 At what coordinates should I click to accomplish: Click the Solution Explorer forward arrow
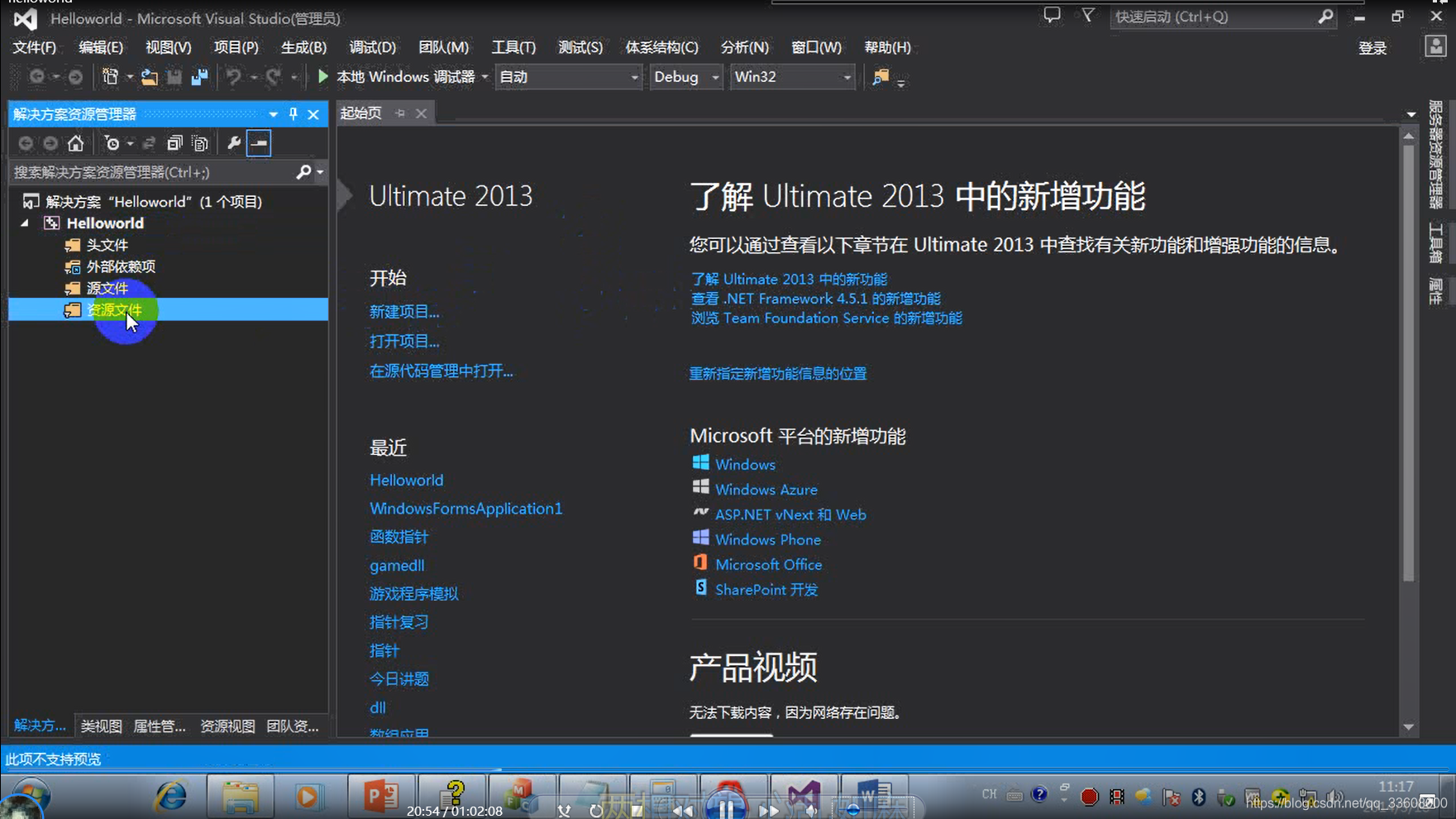click(x=50, y=143)
